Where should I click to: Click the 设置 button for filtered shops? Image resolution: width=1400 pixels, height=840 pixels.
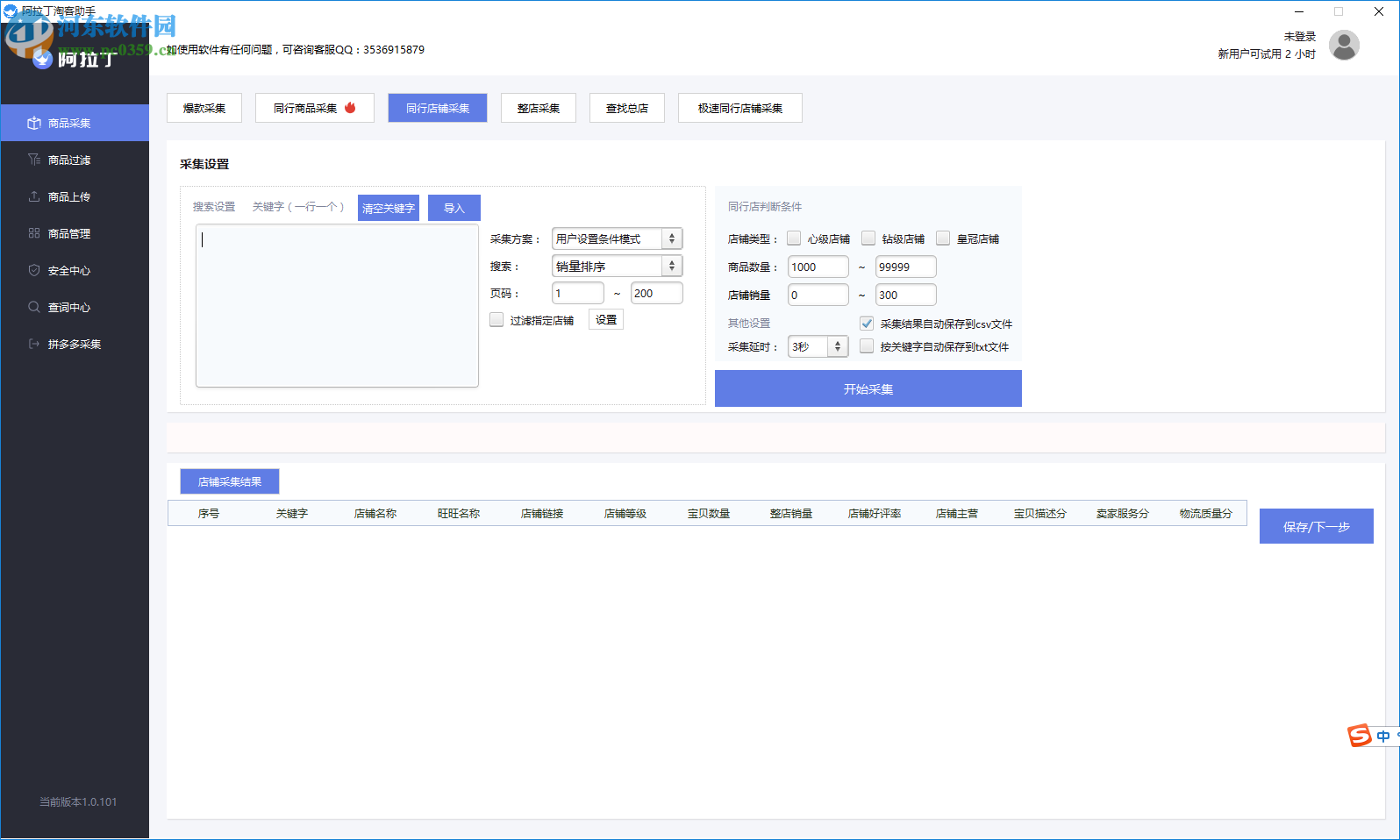click(606, 319)
